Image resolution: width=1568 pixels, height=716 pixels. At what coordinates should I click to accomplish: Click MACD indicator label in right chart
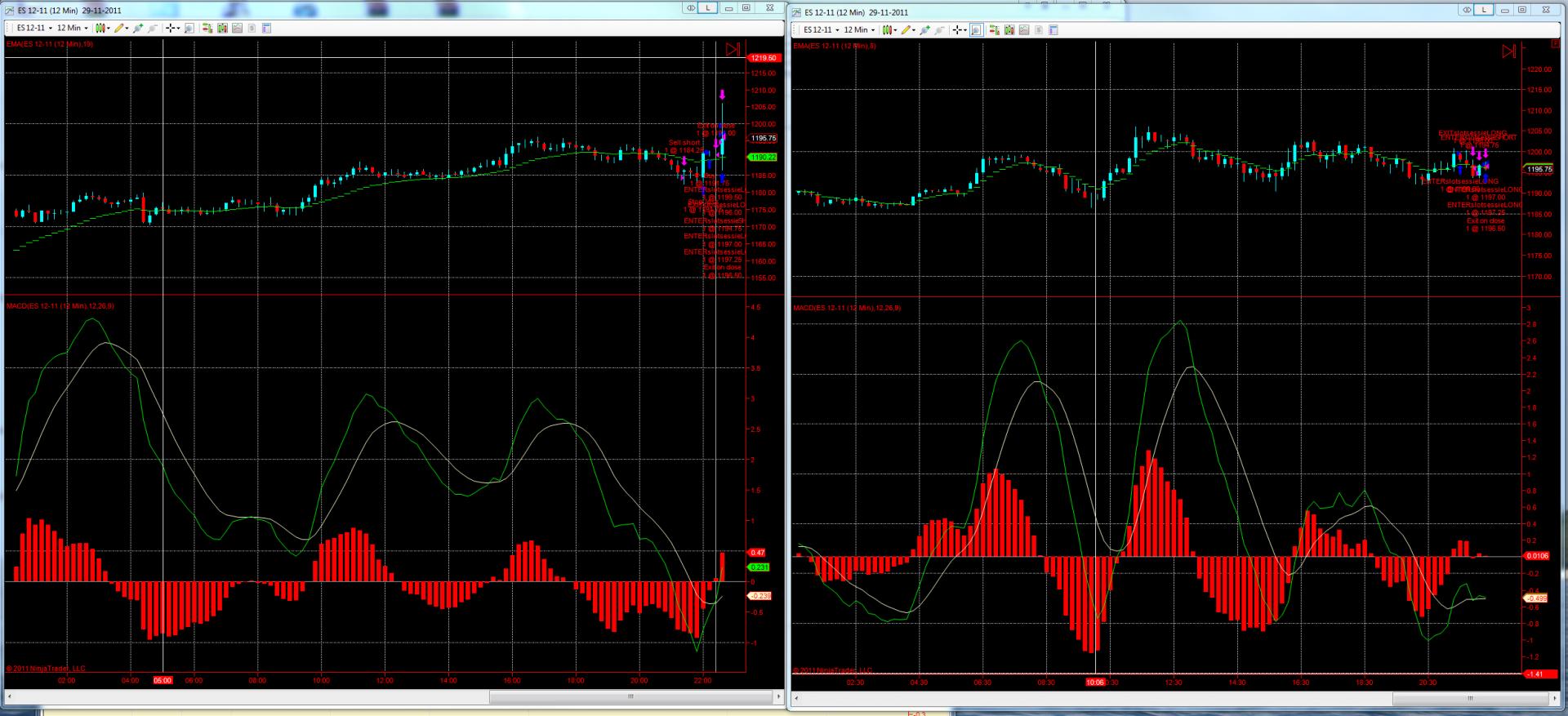[847, 308]
